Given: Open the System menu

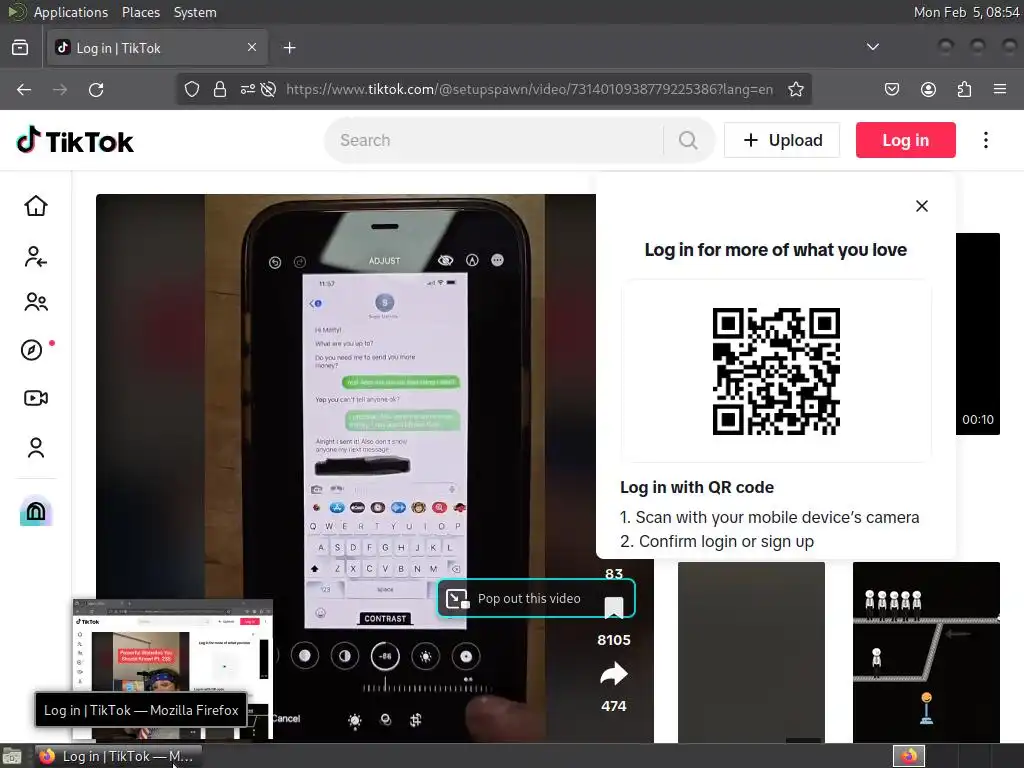Looking at the screenshot, I should [195, 12].
